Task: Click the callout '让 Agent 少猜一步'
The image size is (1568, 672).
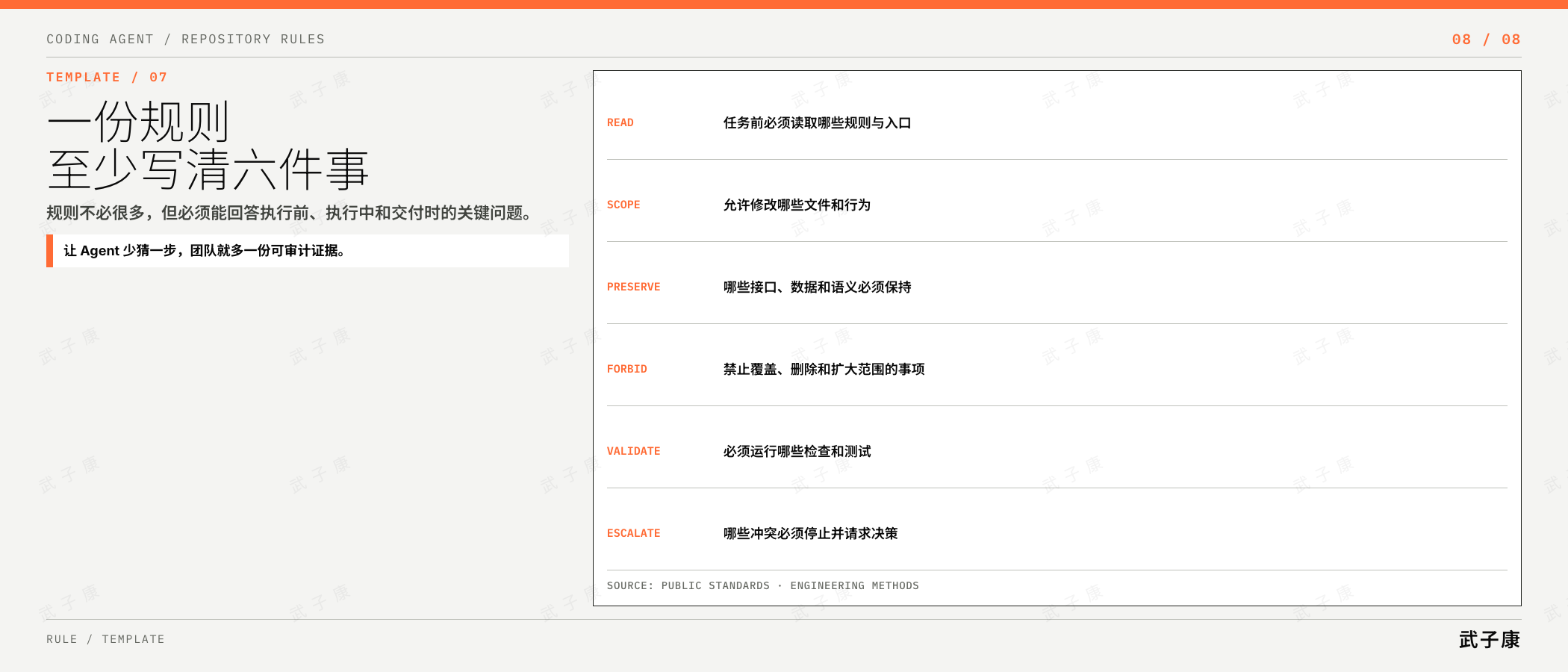Action: (x=308, y=251)
